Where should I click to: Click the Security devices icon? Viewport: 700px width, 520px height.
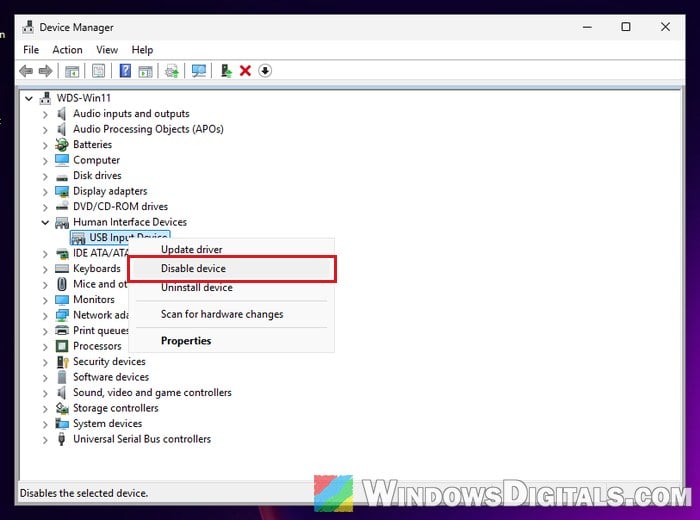pos(62,362)
